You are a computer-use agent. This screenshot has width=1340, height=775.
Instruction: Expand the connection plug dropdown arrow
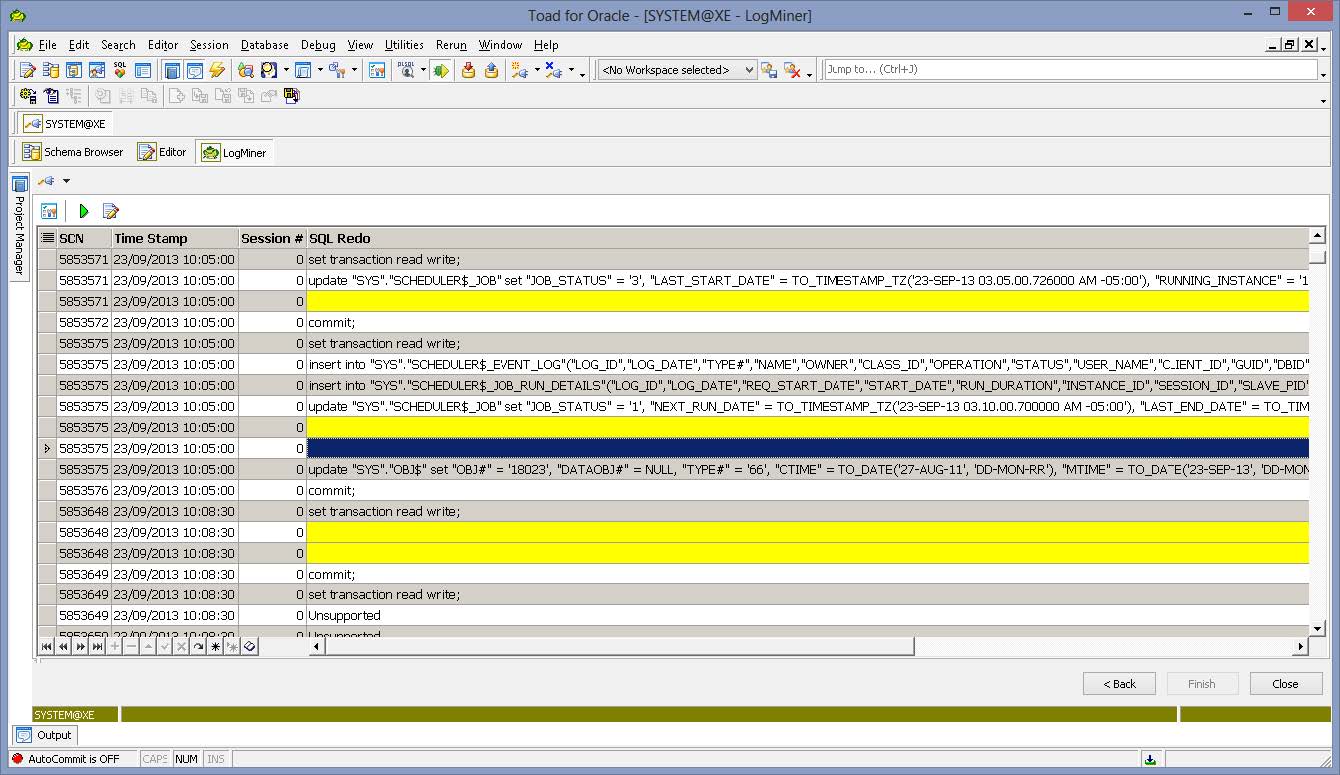tap(66, 181)
